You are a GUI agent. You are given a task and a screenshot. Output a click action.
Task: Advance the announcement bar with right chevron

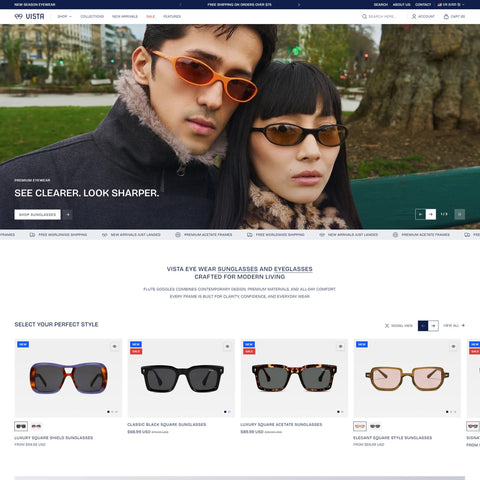(x=299, y=5)
